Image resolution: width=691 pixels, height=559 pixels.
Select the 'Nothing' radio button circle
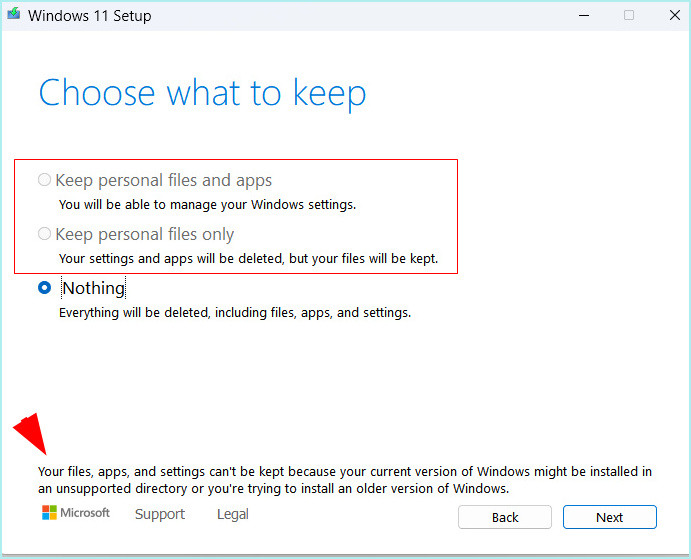[44, 287]
